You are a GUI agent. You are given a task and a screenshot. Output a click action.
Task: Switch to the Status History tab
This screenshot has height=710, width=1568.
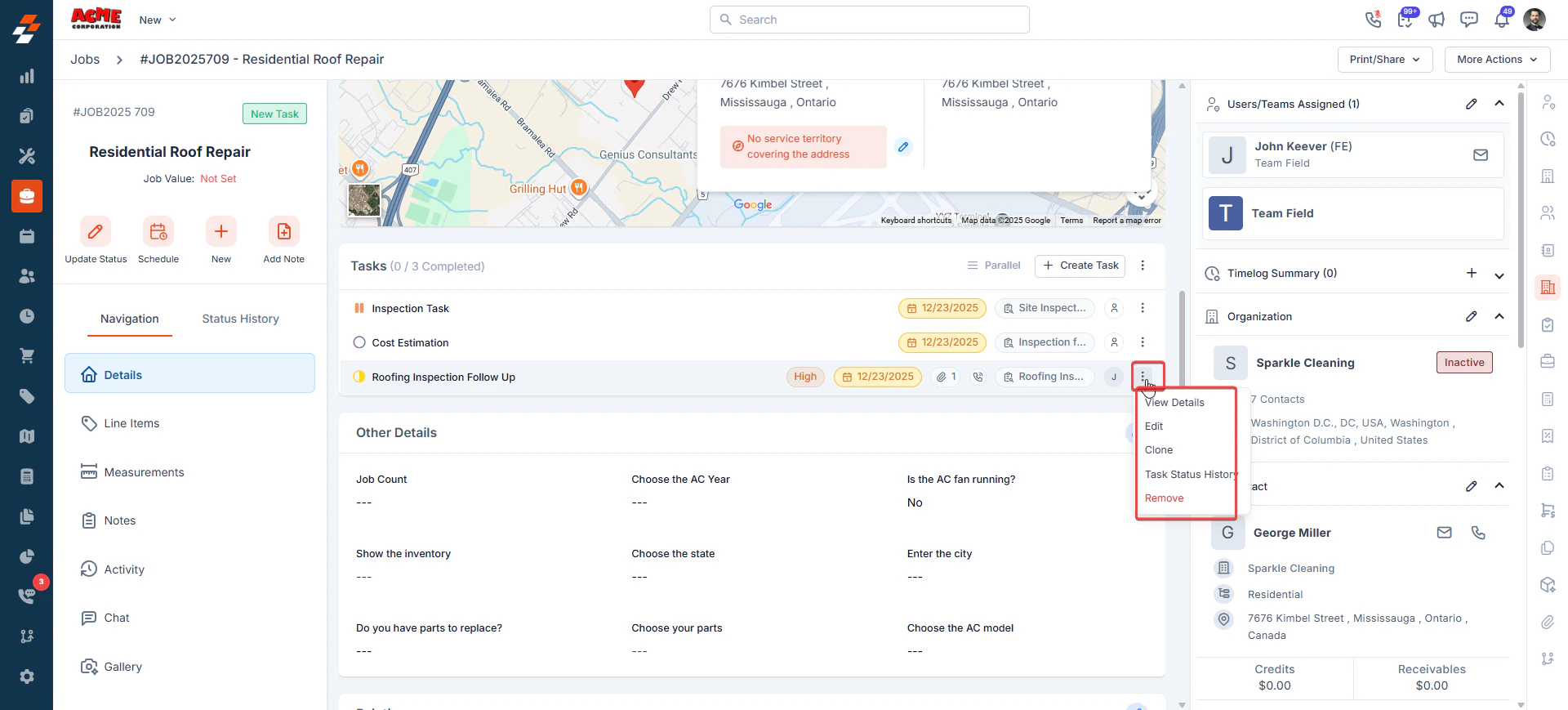(241, 319)
